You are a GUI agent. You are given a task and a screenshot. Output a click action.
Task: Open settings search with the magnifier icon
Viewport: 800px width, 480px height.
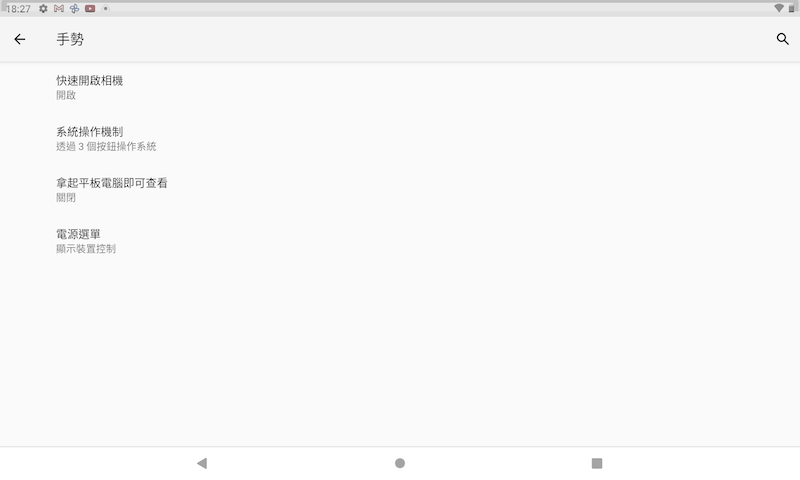[x=782, y=39]
